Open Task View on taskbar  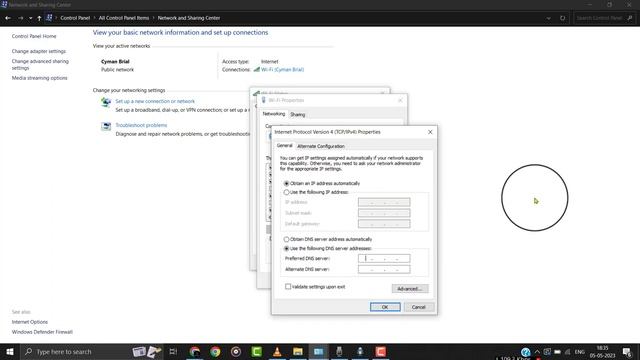(x=173, y=352)
